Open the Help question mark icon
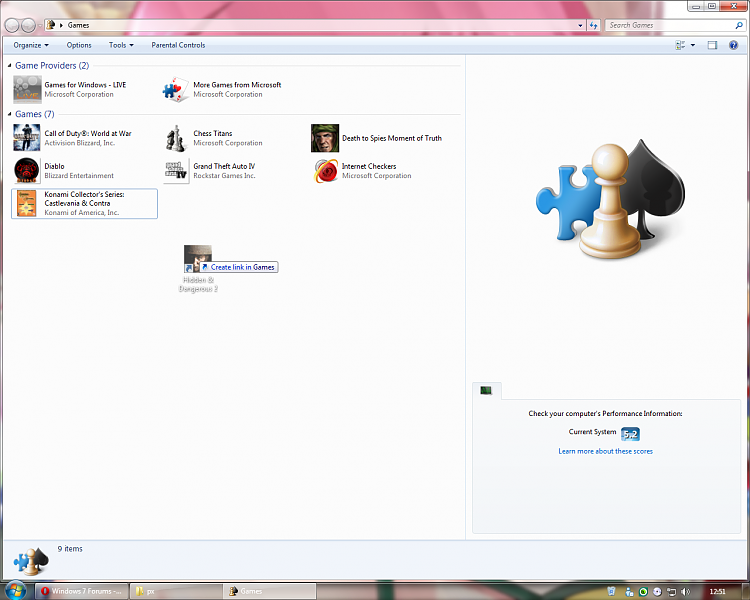Screen dimensions: 750x600 click(x=733, y=45)
